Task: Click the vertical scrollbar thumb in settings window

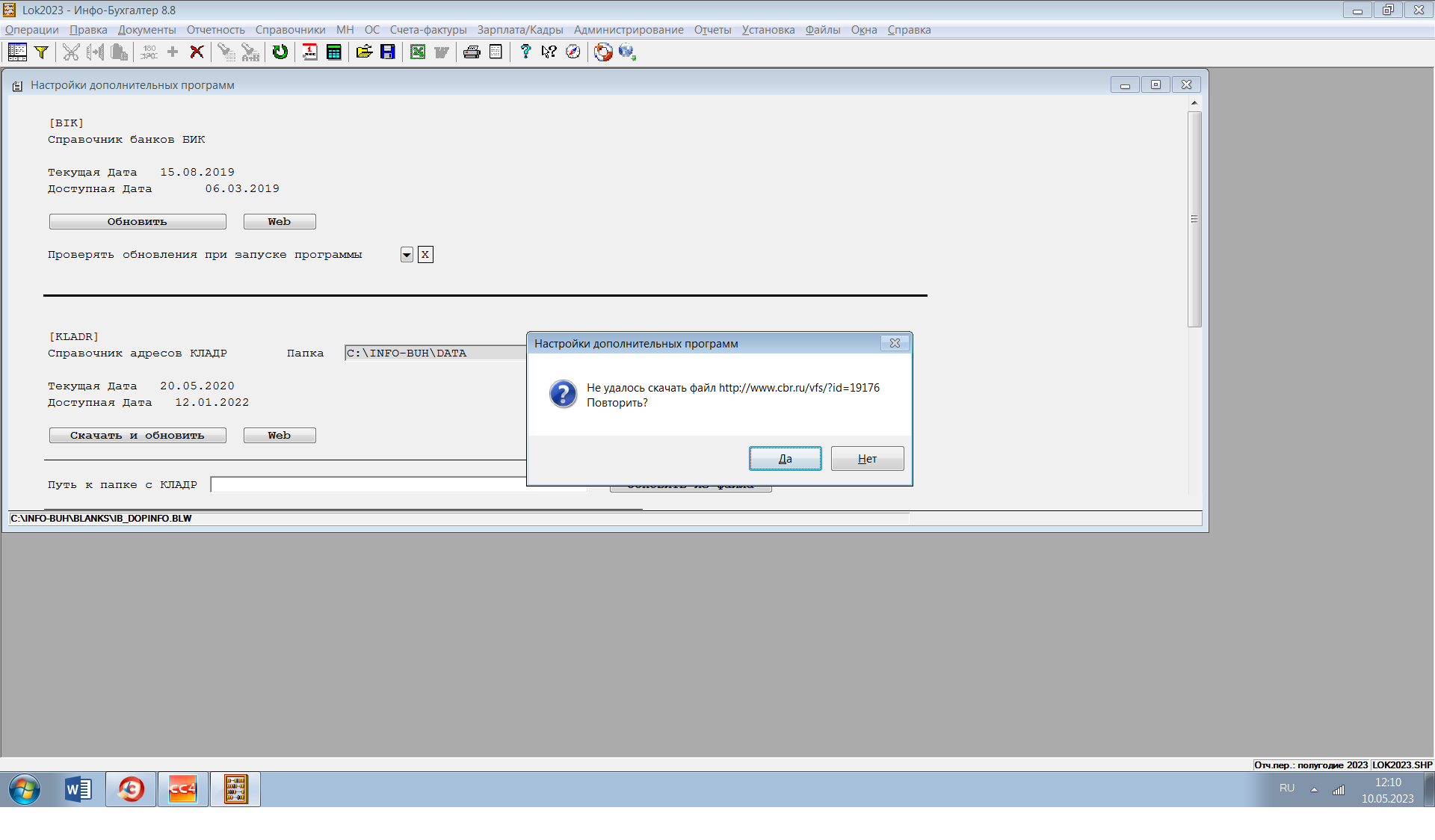Action: click(1194, 219)
